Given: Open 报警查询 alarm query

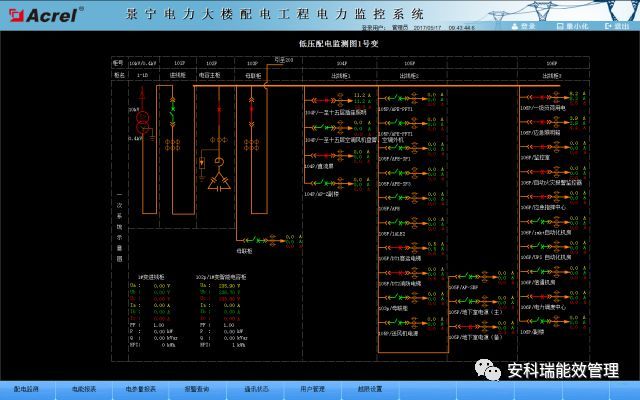Looking at the screenshot, I should pos(196,388).
